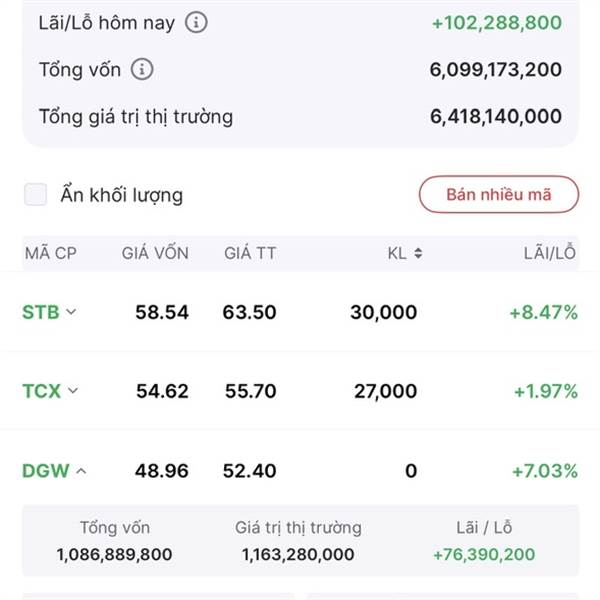Expand the STB stock row chevron
Image resolution: width=600 pixels, height=600 pixels.
click(71, 312)
